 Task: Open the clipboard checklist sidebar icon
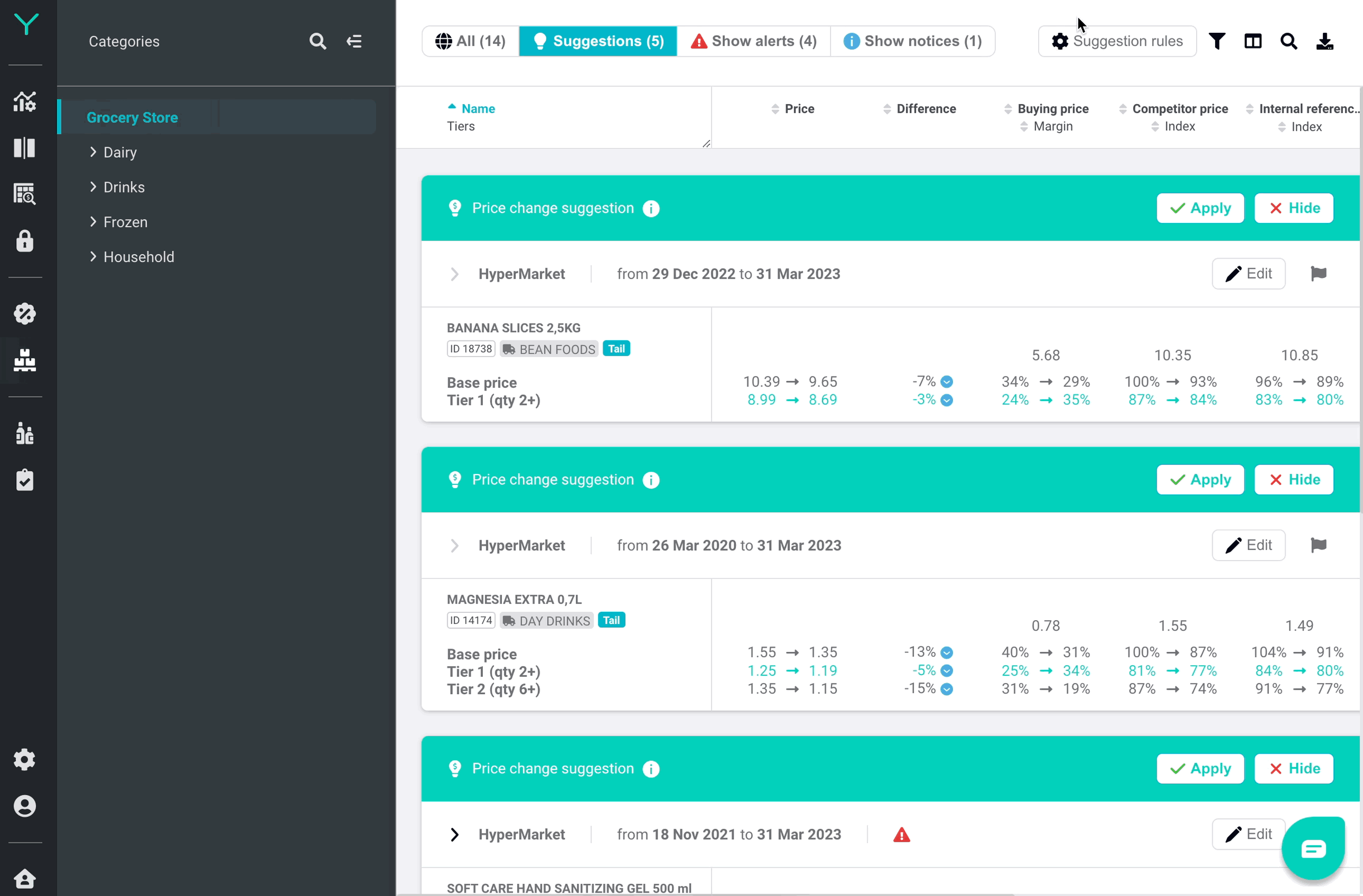tap(24, 480)
